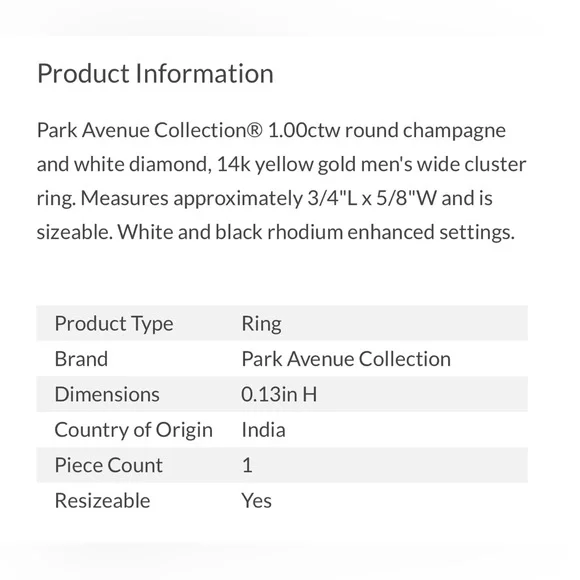Viewport: 580px width, 580px height.
Task: Select the Resizeable row label
Action: point(102,500)
